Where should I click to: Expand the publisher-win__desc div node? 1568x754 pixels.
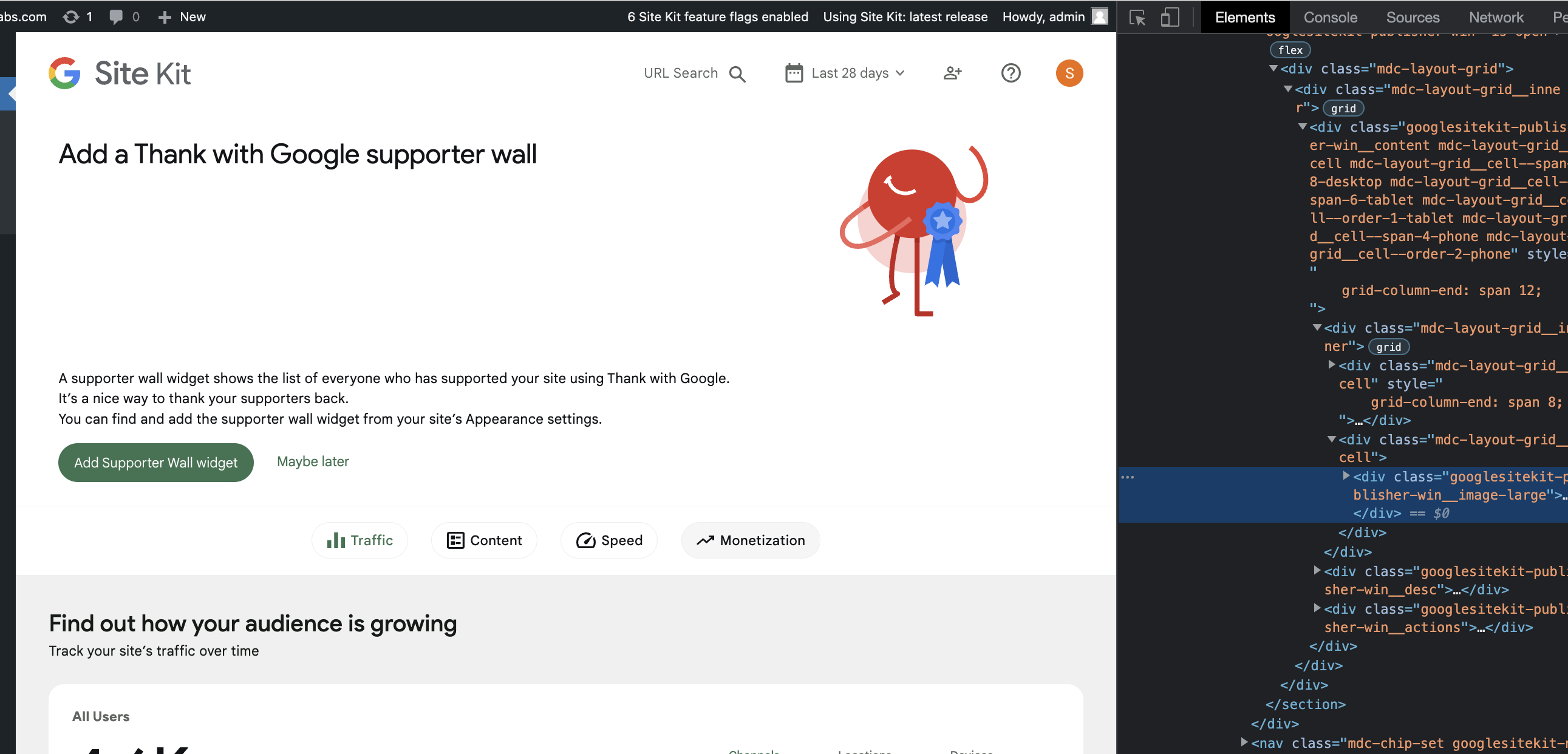(1317, 571)
